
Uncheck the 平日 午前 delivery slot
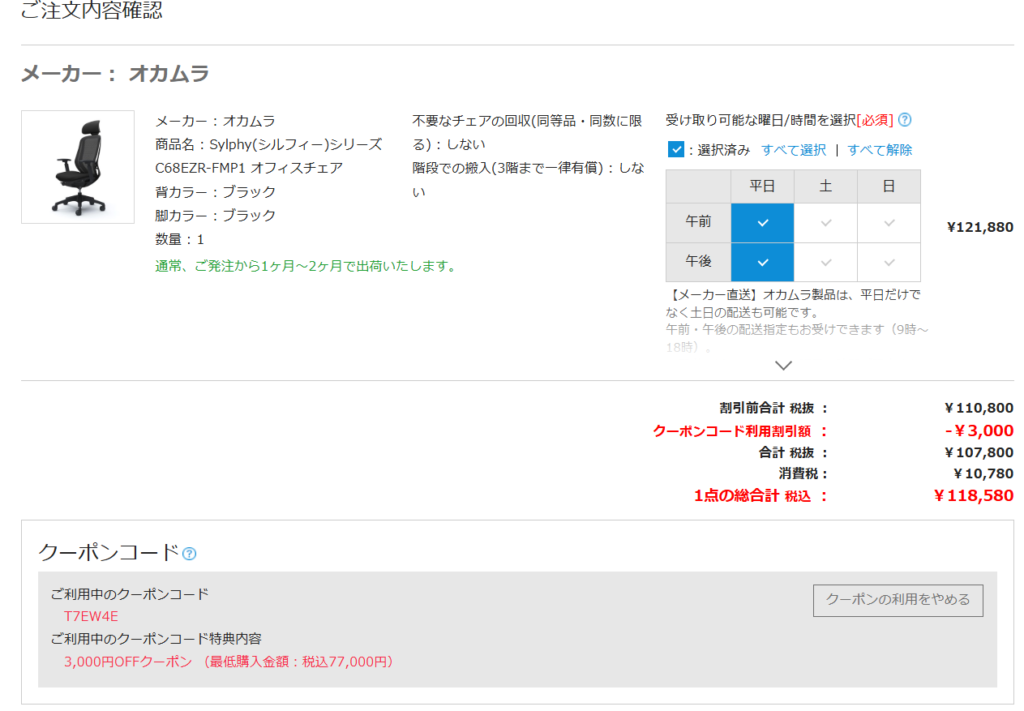pos(762,223)
